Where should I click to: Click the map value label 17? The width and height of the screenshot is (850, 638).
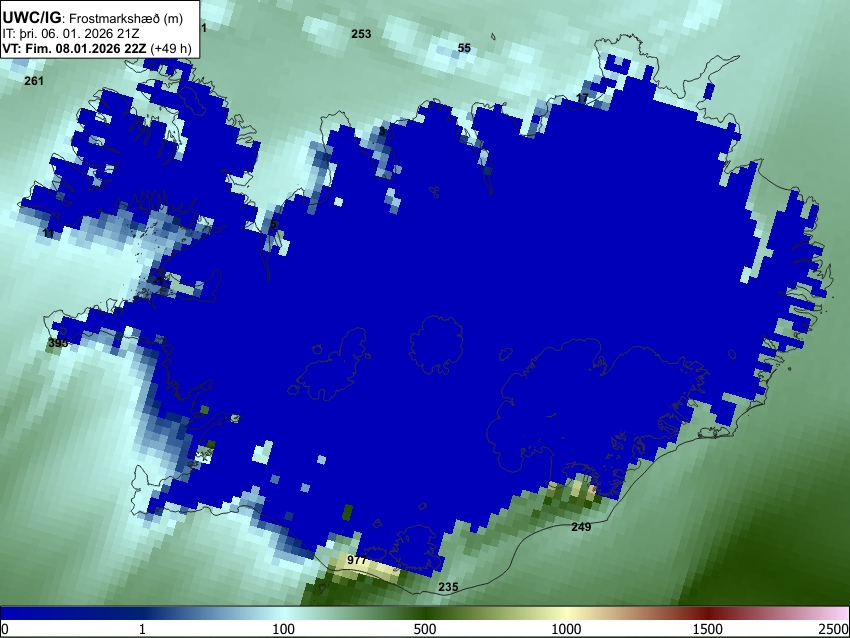click(582, 98)
